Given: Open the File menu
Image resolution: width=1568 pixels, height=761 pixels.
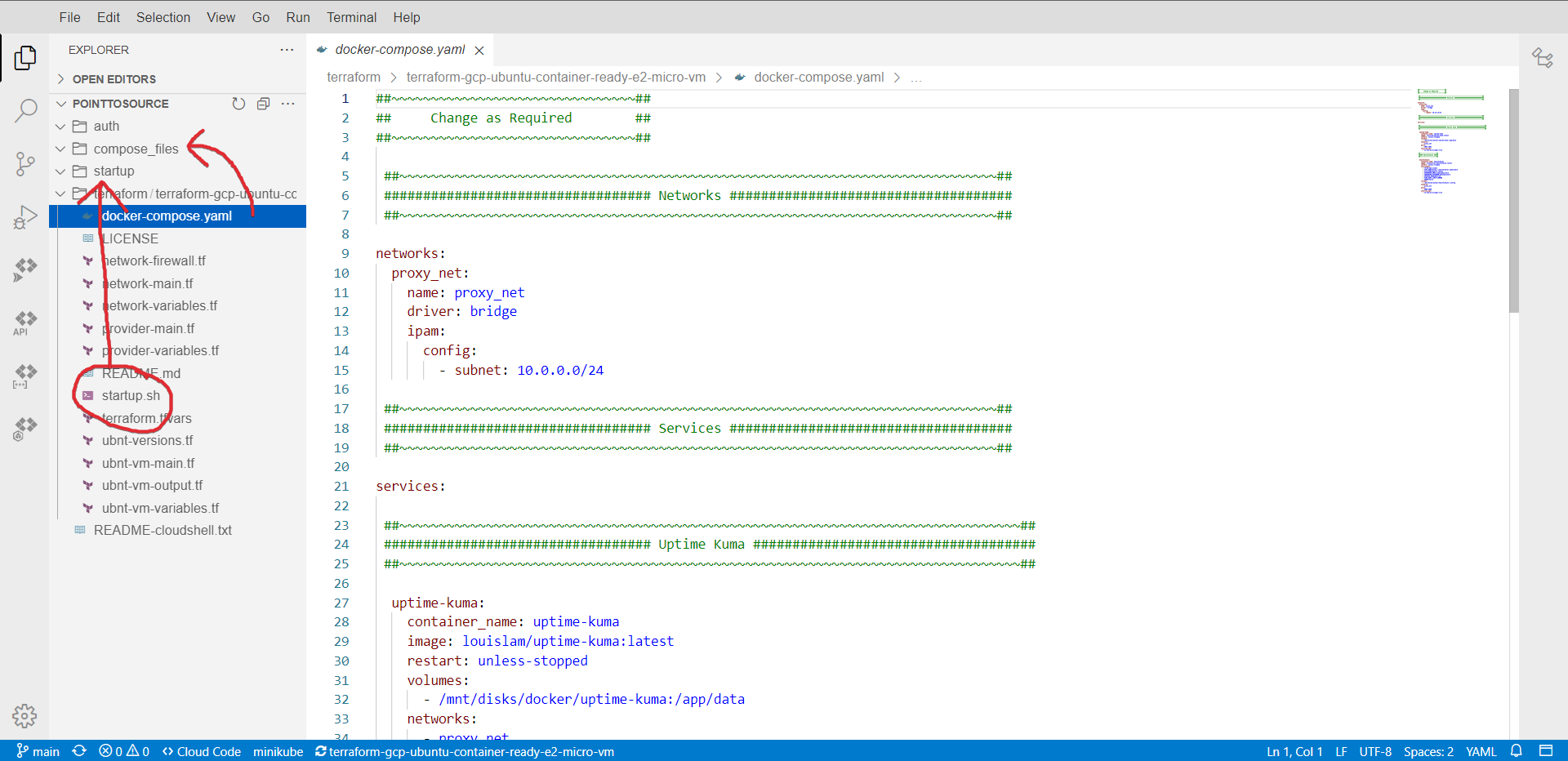Looking at the screenshot, I should [x=69, y=17].
